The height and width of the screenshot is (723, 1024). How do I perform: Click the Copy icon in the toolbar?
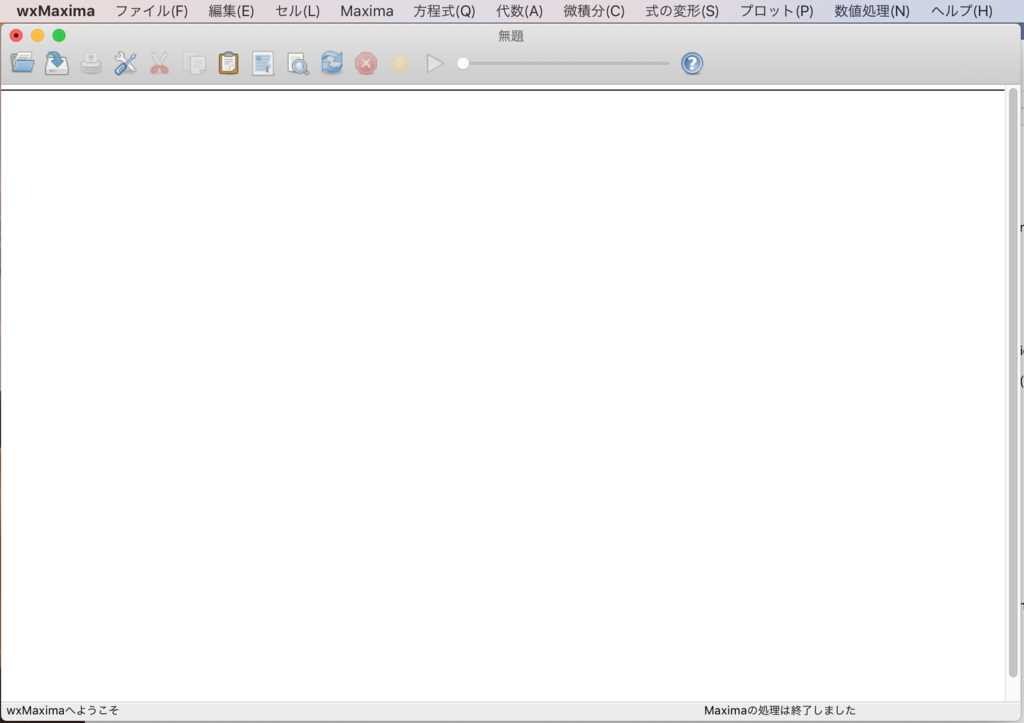pos(194,63)
